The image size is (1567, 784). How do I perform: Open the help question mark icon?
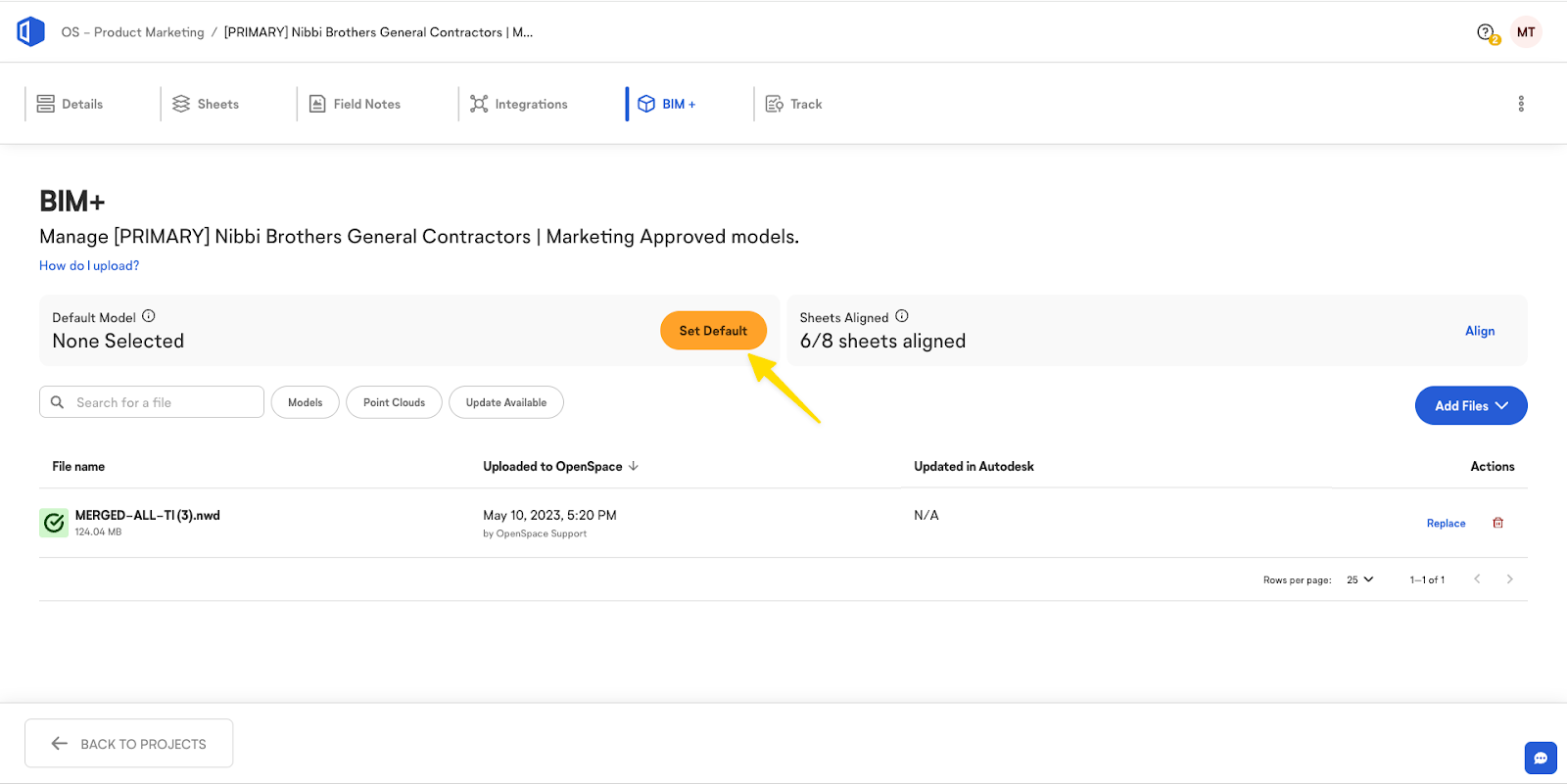tap(1486, 32)
